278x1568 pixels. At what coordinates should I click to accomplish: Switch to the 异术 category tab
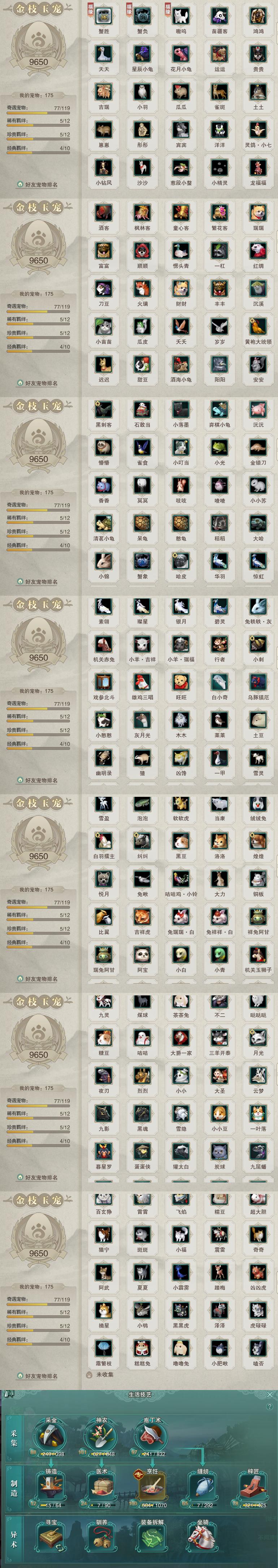(13, 1539)
